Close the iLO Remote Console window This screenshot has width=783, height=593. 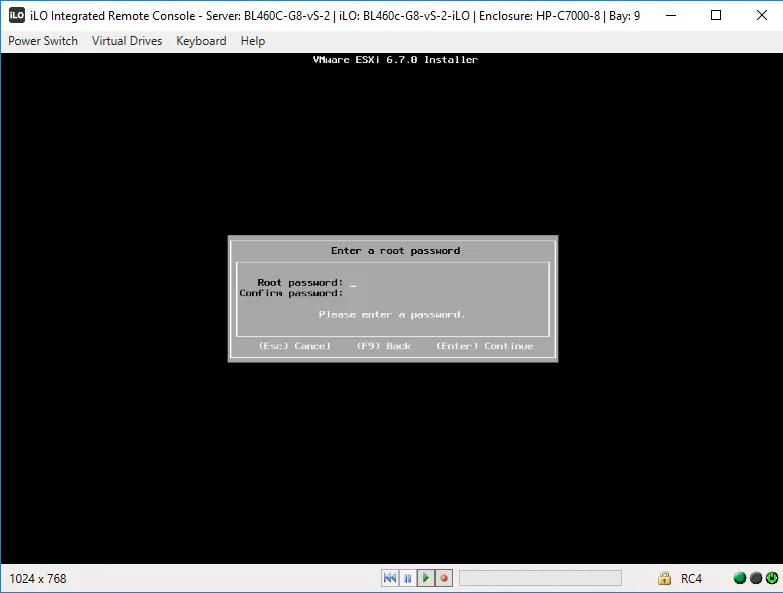tap(762, 15)
